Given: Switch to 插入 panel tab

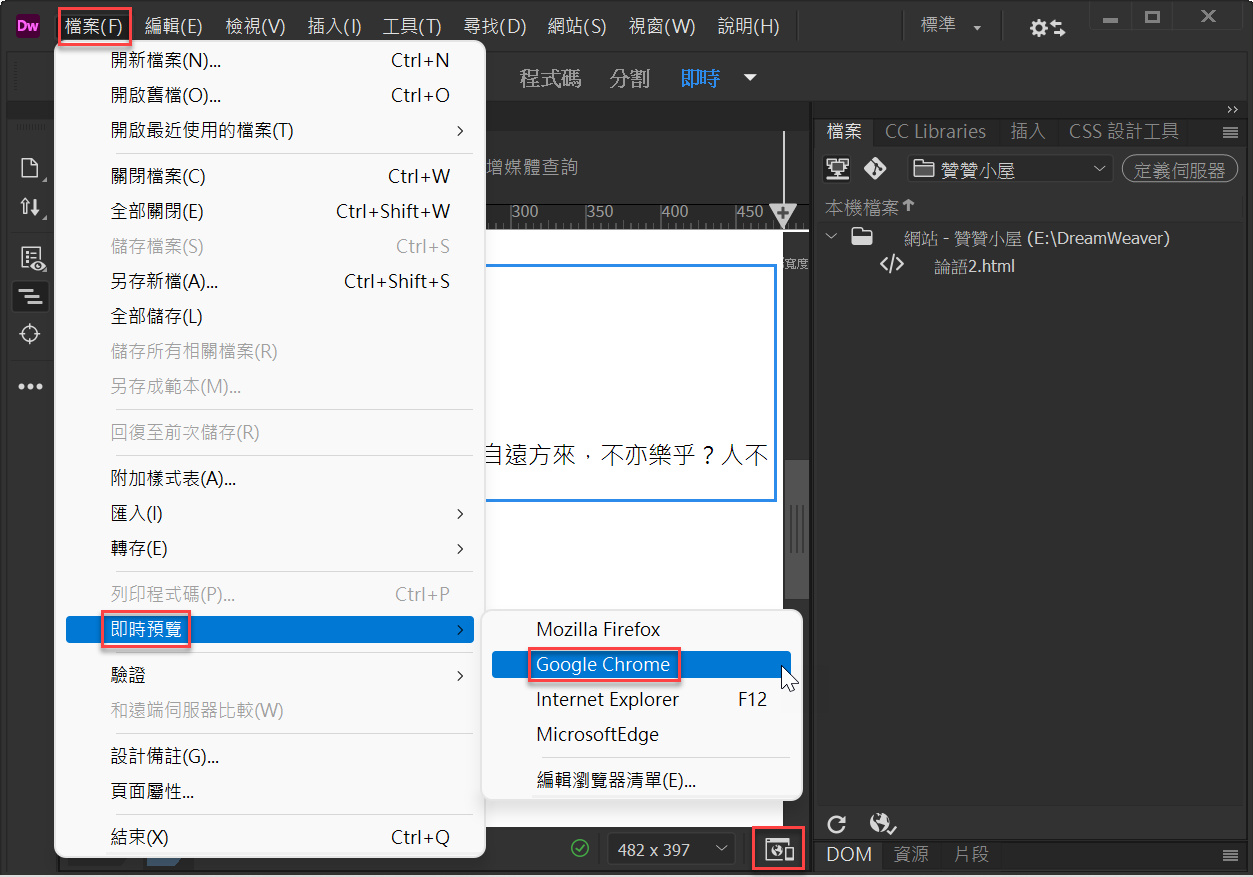Looking at the screenshot, I should point(1027,131).
